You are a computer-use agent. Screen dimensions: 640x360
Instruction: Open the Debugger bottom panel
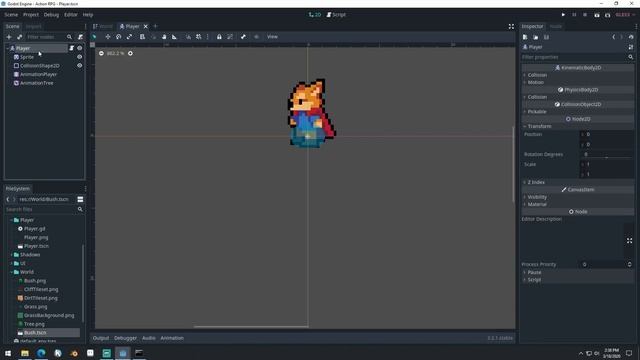point(125,338)
